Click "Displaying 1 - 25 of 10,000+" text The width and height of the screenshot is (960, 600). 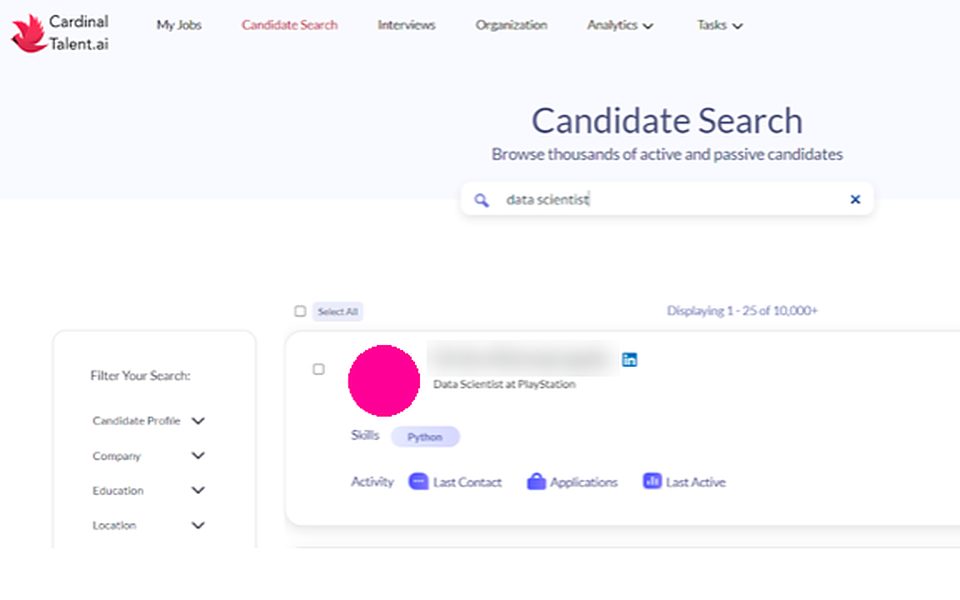tap(742, 310)
